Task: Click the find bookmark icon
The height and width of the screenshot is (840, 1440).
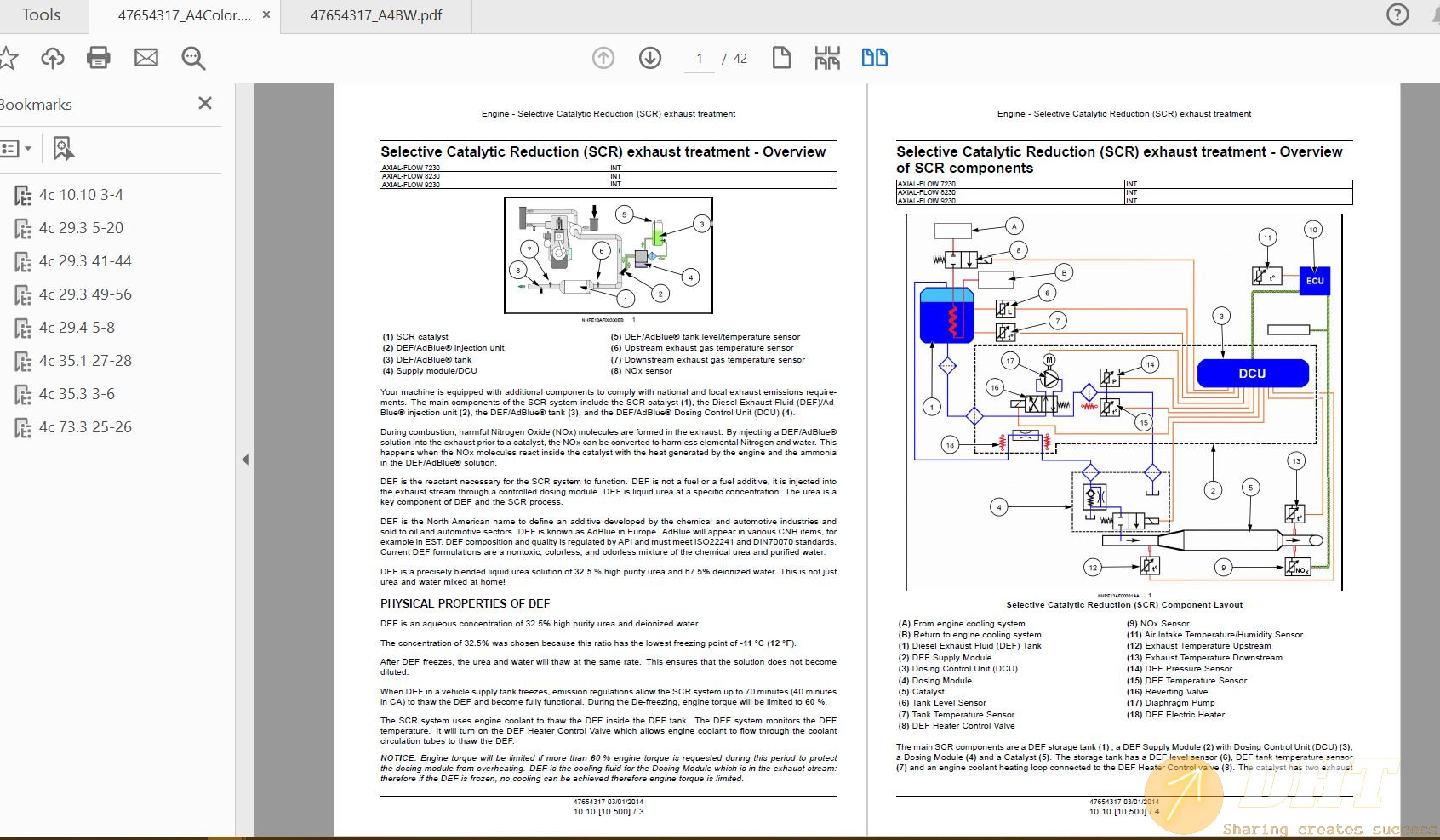Action: tap(63, 149)
